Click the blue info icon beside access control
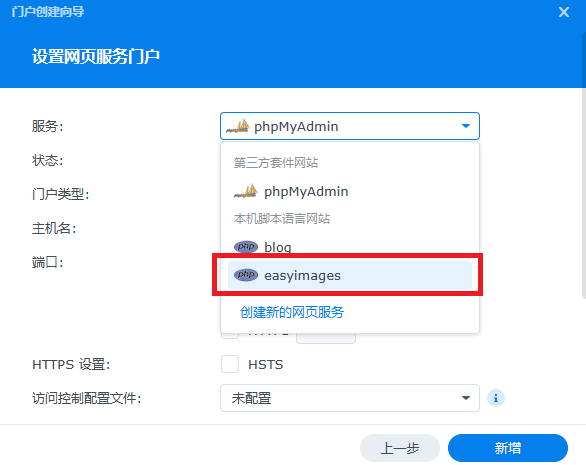586x465 pixels. [x=496, y=398]
